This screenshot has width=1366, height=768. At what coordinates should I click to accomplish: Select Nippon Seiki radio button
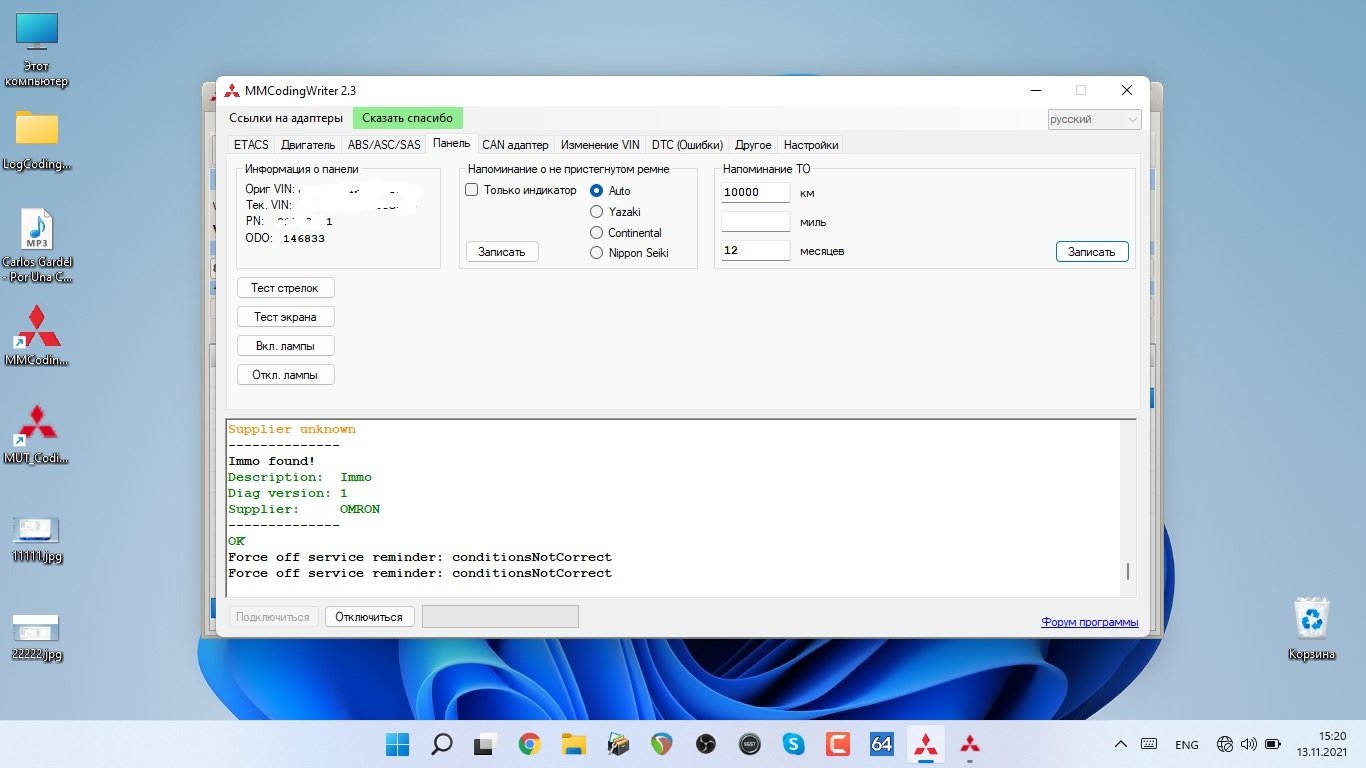597,253
